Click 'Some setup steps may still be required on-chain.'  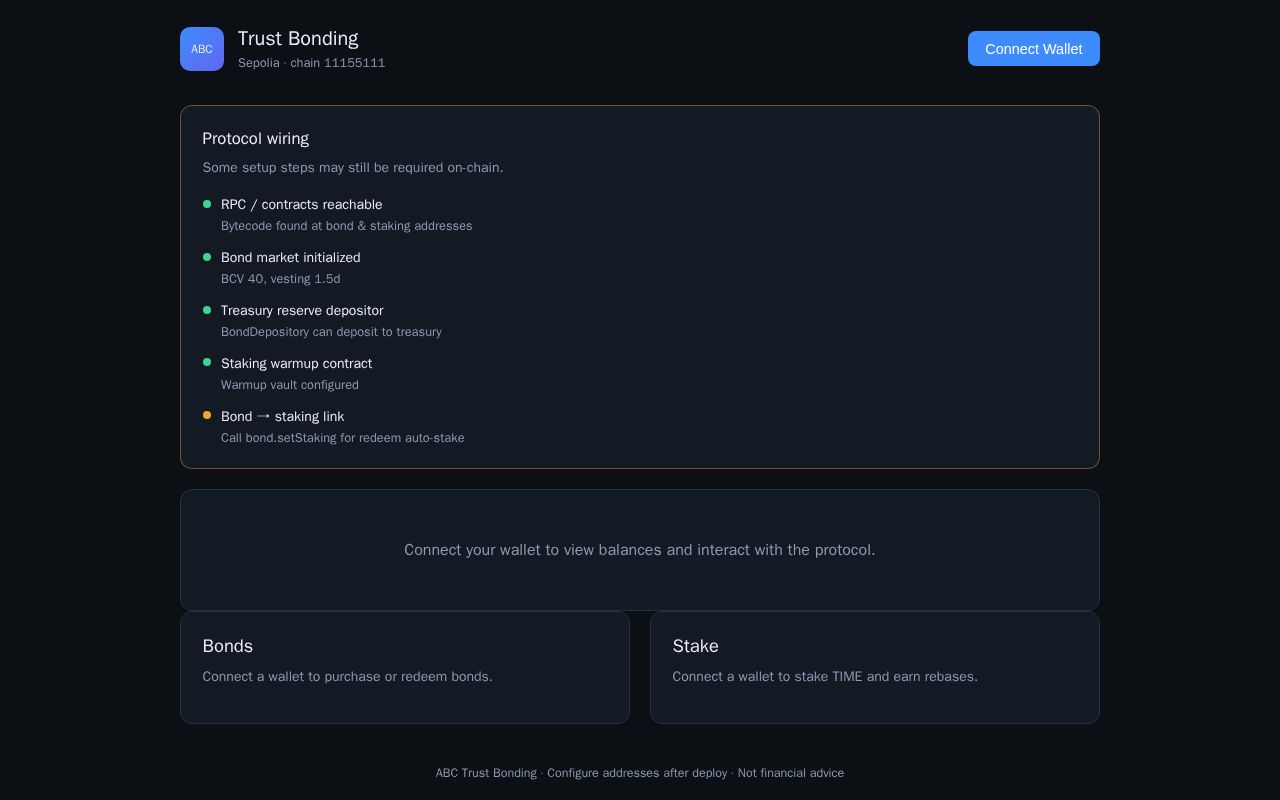(x=353, y=167)
